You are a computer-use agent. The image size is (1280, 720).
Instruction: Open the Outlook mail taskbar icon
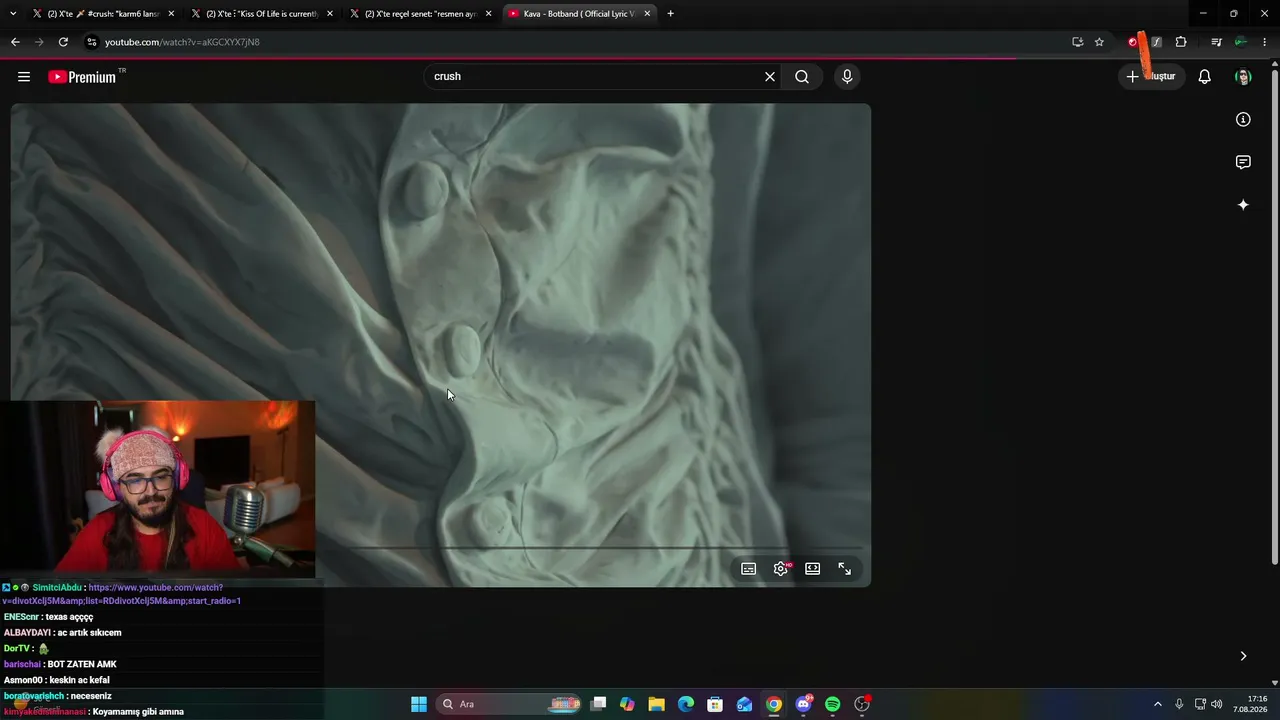pyautogui.click(x=744, y=704)
